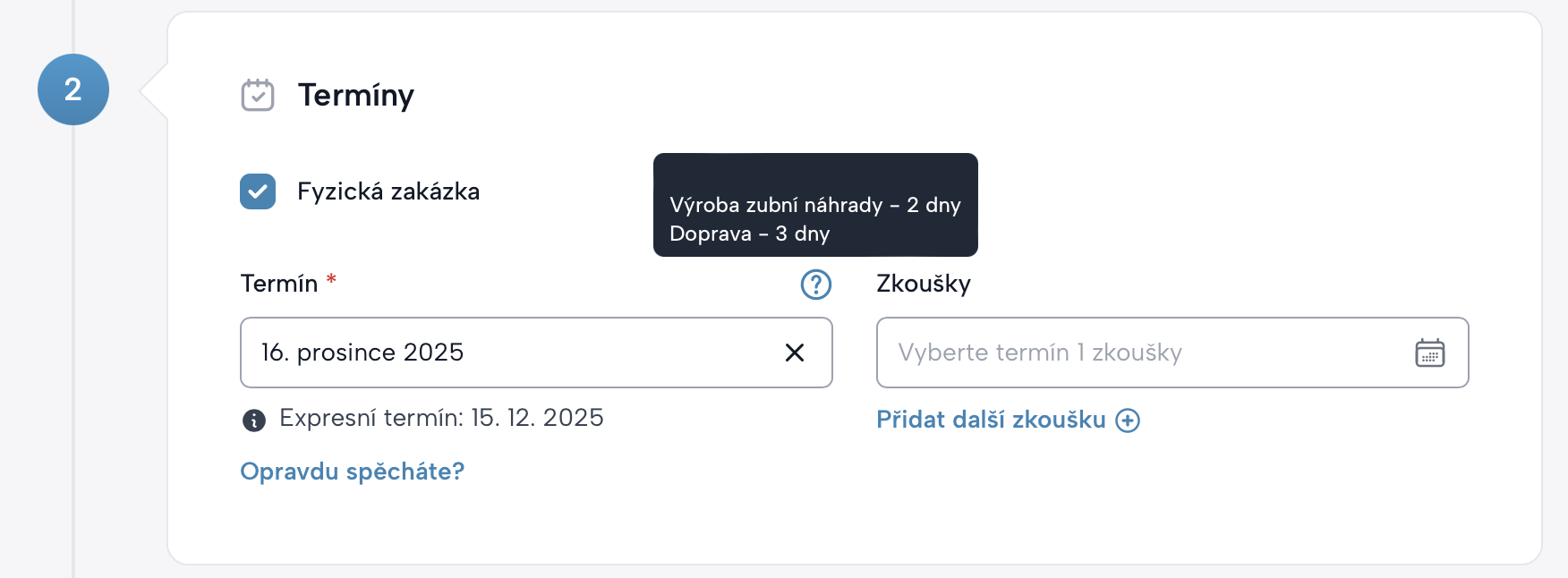
Task: Open the help question mark next to Termín
Action: pos(815,285)
